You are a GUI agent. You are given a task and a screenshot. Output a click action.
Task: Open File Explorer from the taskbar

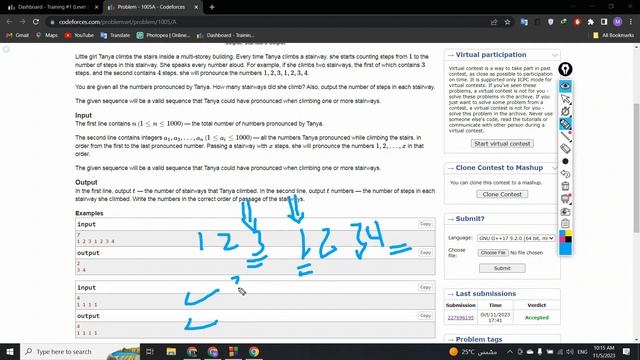(171, 351)
